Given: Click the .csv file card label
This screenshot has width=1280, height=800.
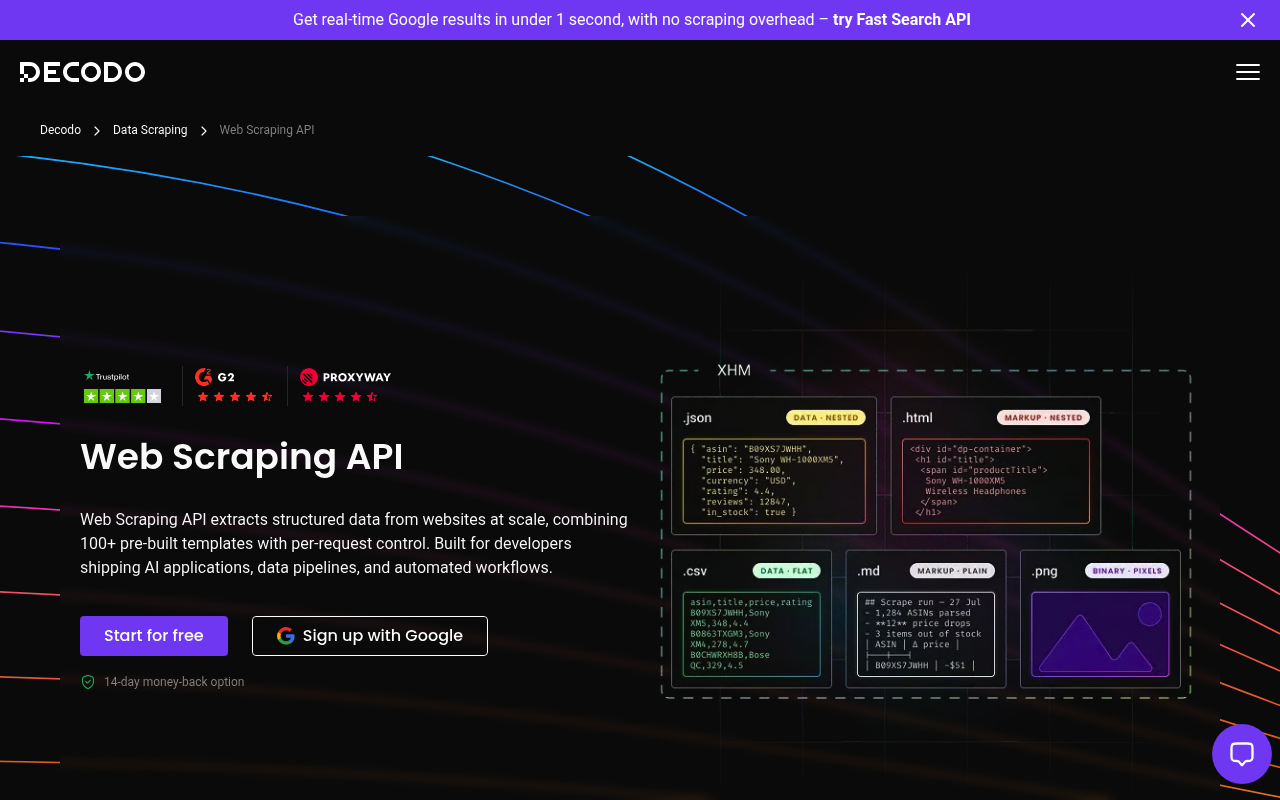Looking at the screenshot, I should pyautogui.click(x=695, y=571).
